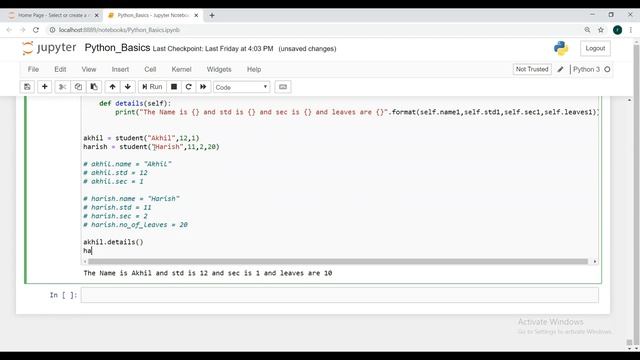Open the Widgets menu

(x=219, y=69)
